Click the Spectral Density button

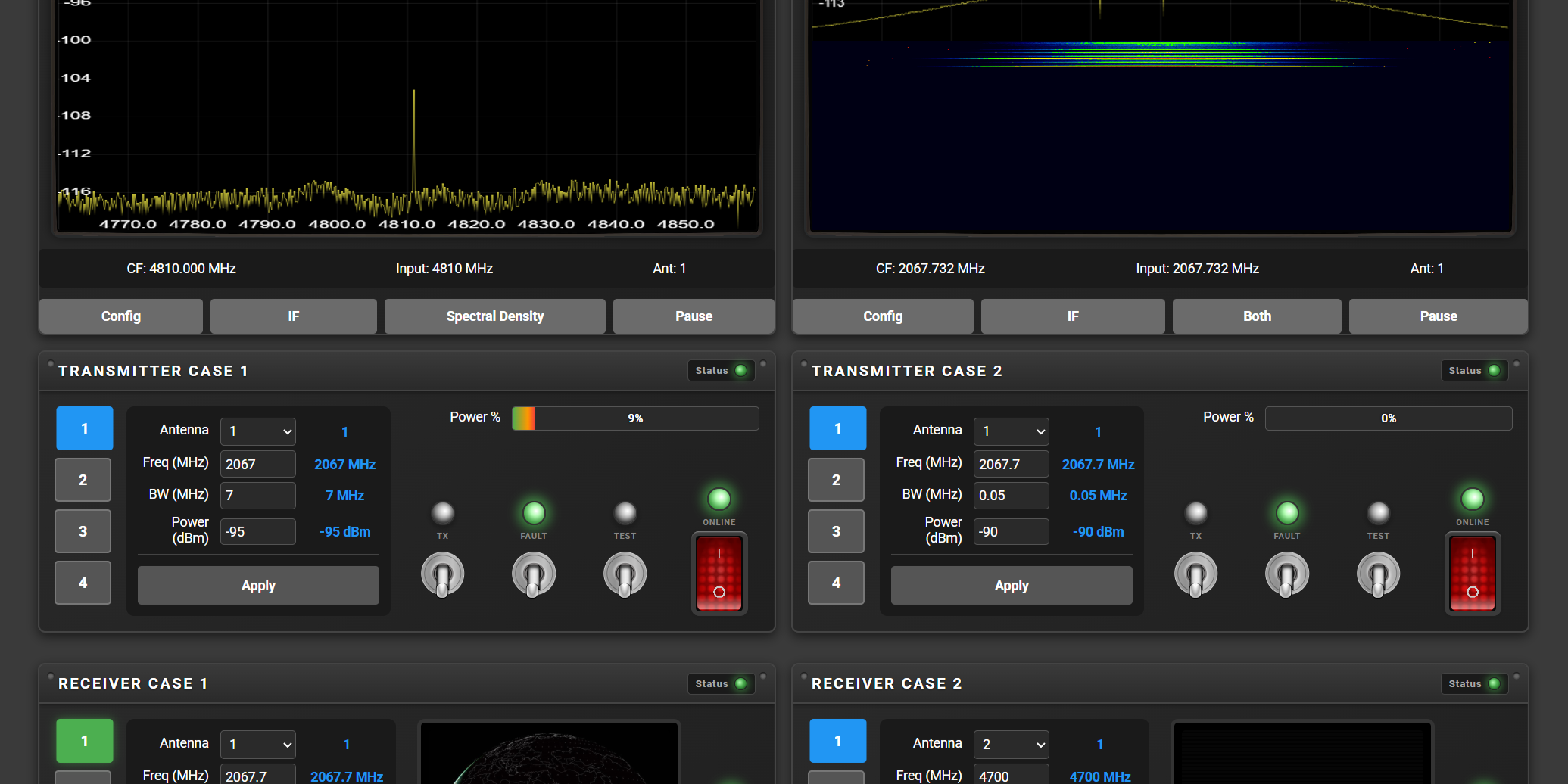coord(494,316)
